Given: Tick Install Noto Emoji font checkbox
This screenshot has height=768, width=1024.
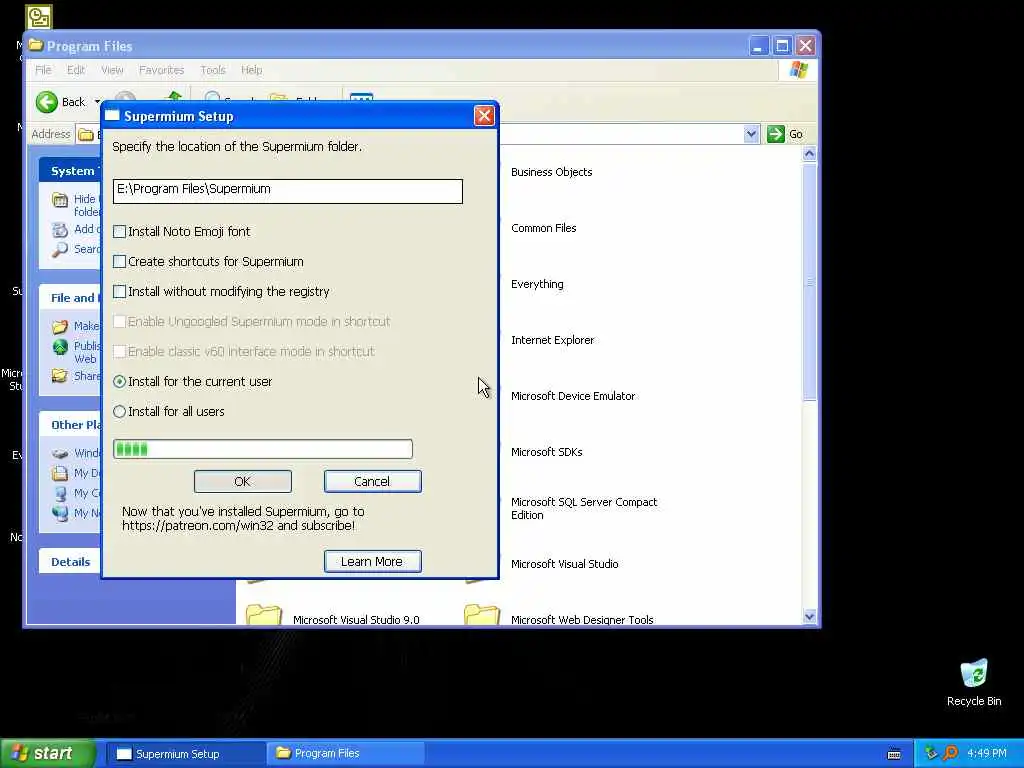Looking at the screenshot, I should click(120, 231).
